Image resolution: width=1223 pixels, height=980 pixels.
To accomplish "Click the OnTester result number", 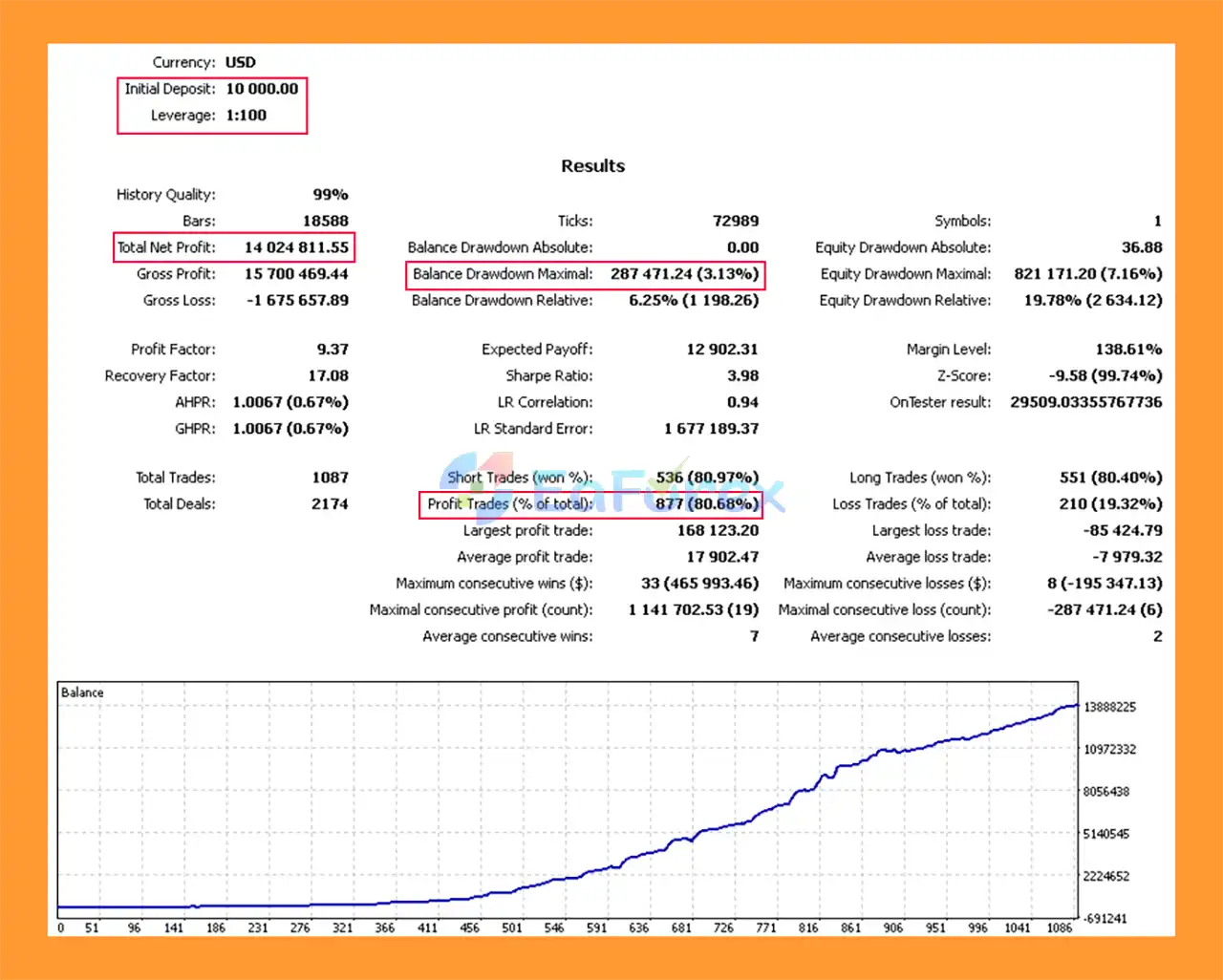I will pyautogui.click(x=1085, y=403).
